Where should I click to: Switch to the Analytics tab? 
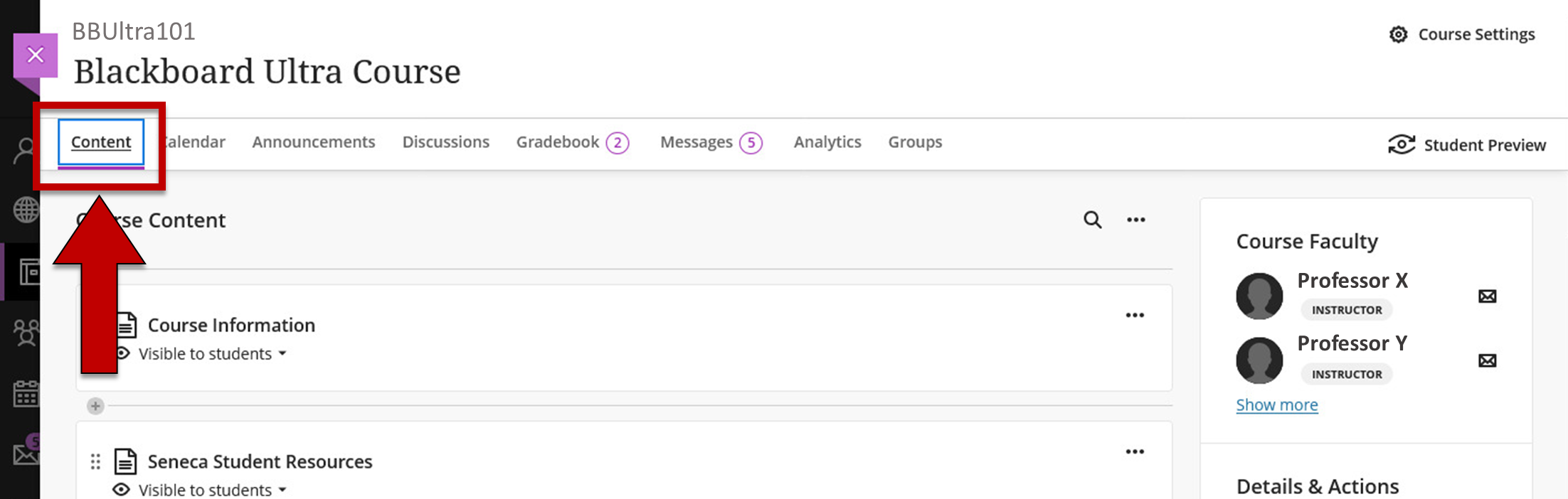[x=827, y=142]
